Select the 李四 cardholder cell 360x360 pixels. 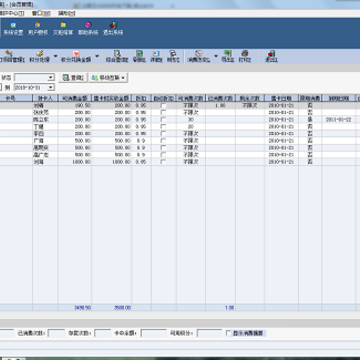(x=45, y=134)
